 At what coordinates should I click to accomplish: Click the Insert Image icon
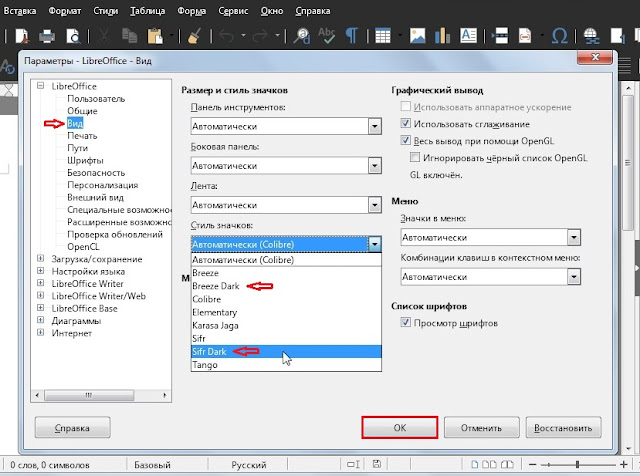pyautogui.click(x=418, y=36)
